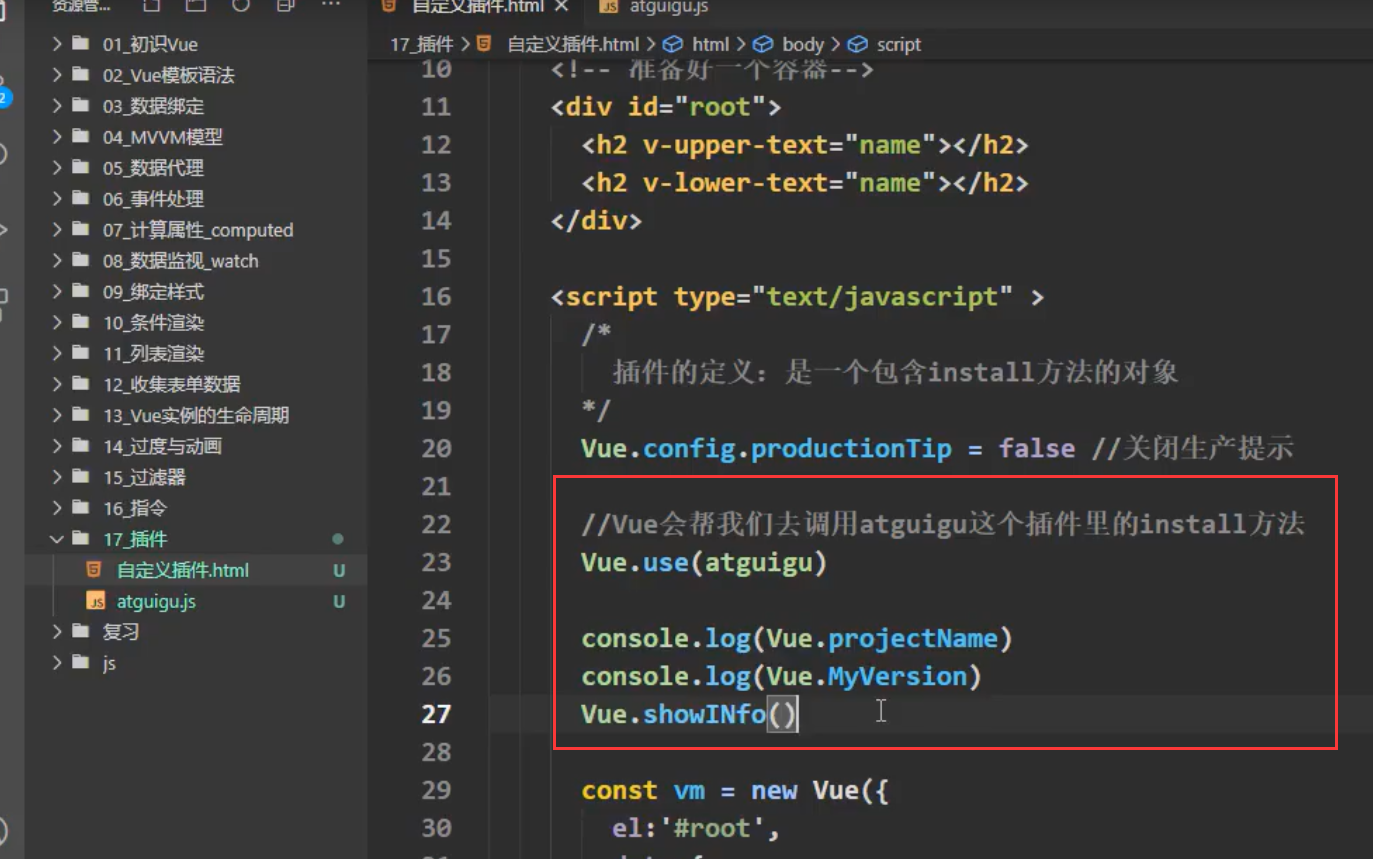Click the html breadcrumb segment
The width and height of the screenshot is (1373, 859).
(x=711, y=44)
